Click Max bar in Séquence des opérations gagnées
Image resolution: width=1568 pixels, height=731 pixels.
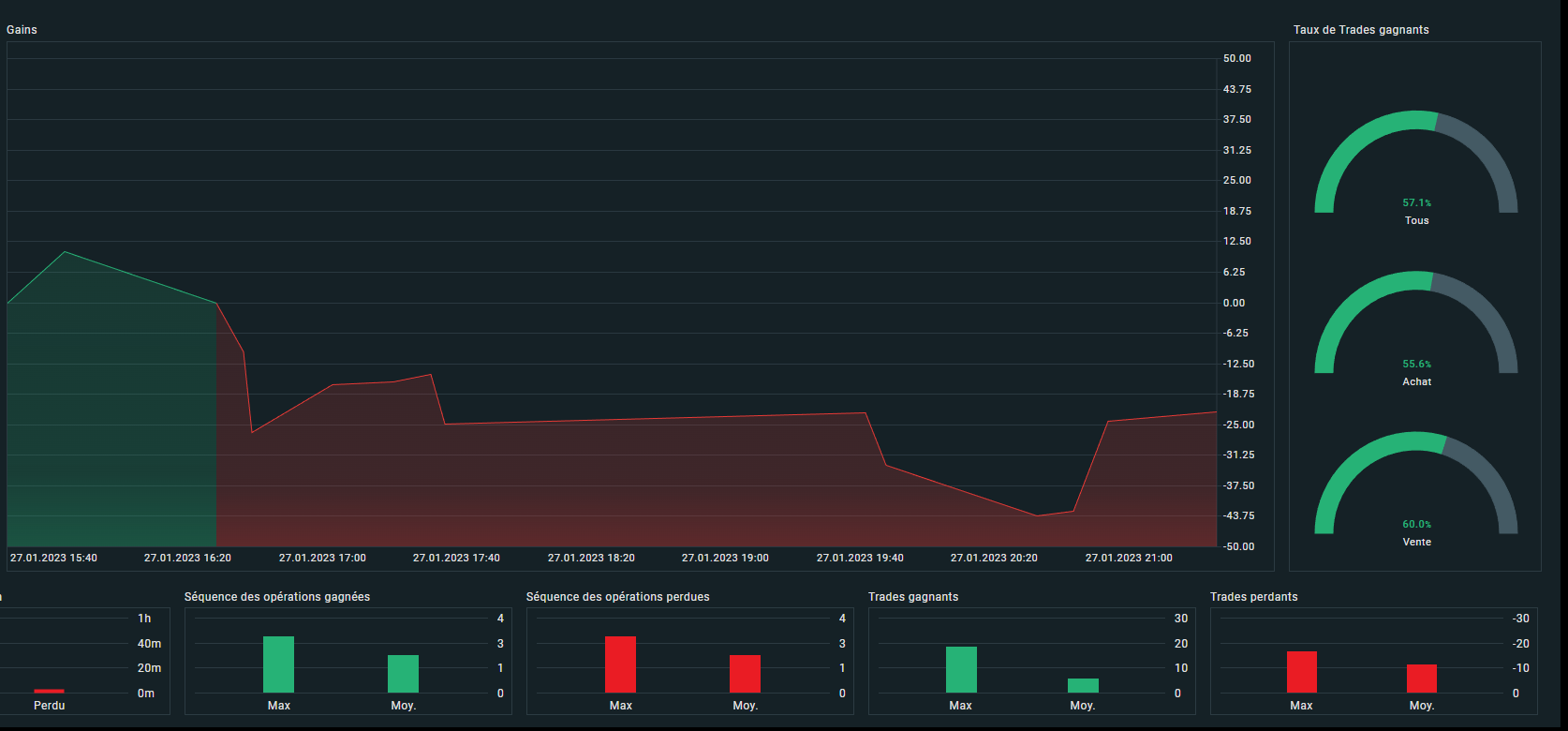click(278, 664)
